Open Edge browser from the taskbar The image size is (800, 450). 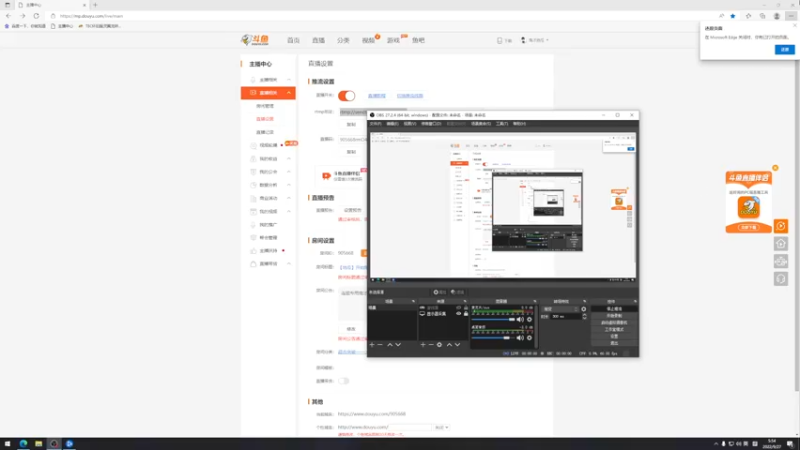23,444
